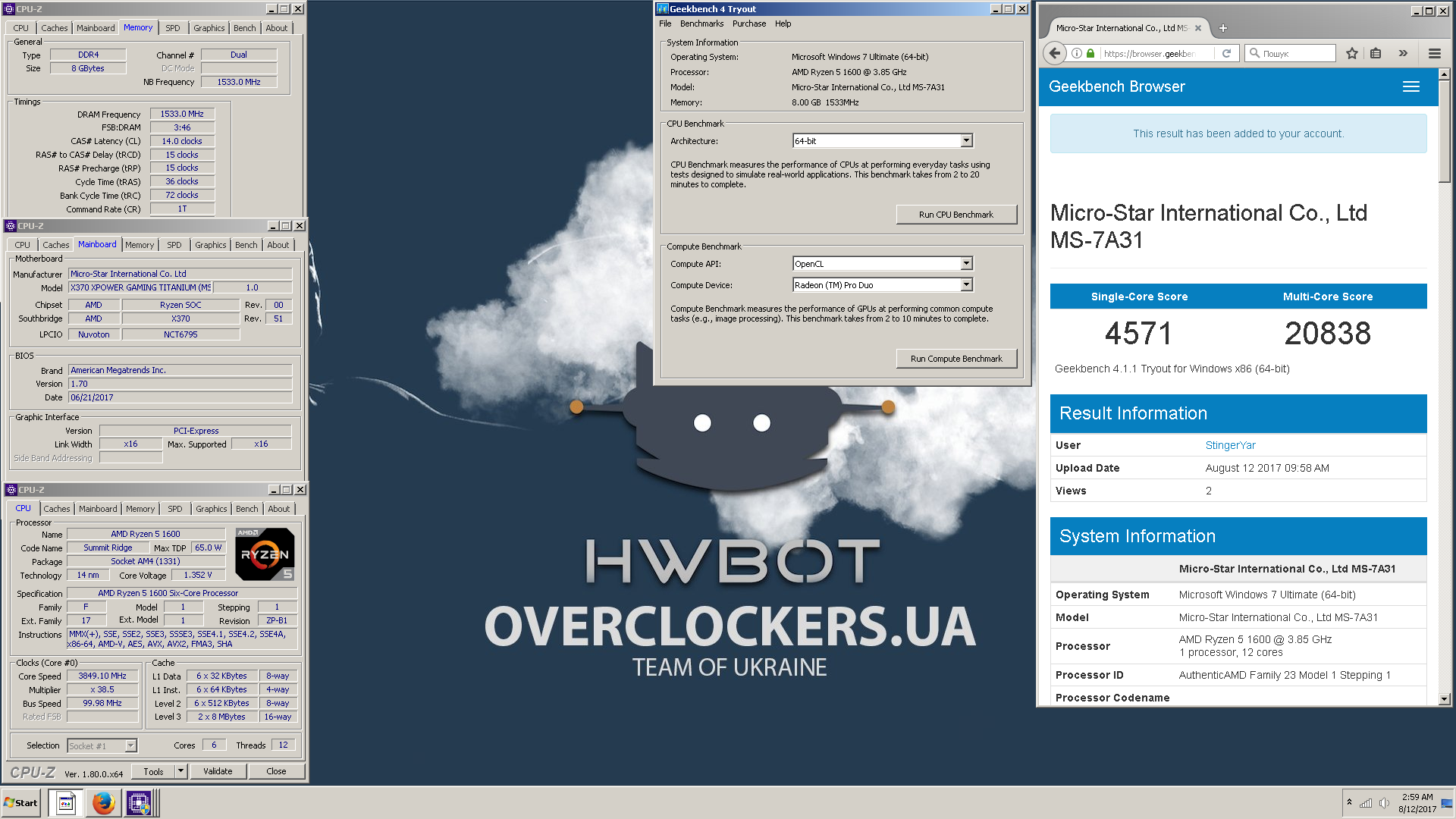Click Geekbench 4 Tryout title bar icon
The height and width of the screenshot is (819, 1456).
click(x=662, y=9)
